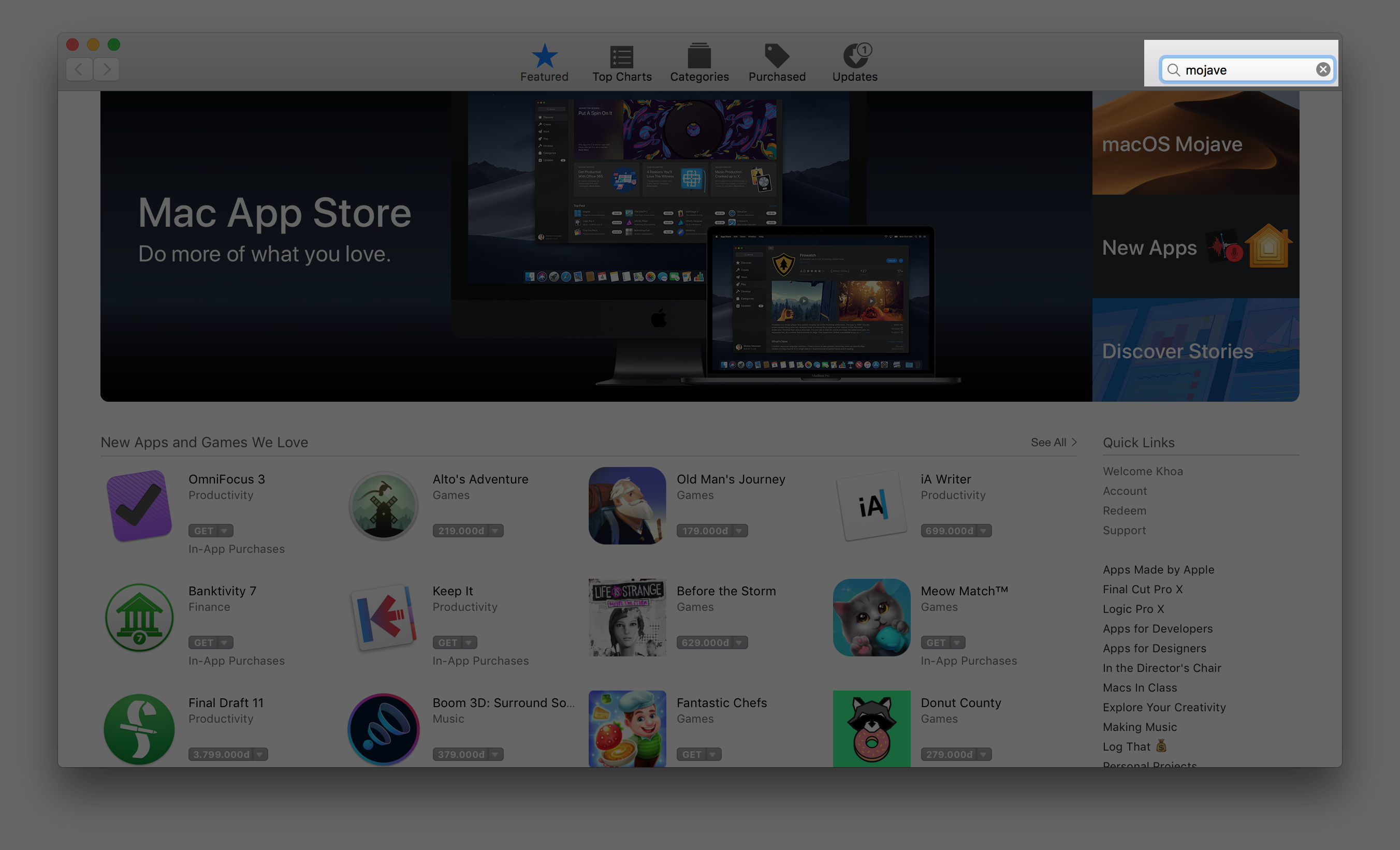Open Apps Made by Apple link
Viewport: 1400px width, 850px height.
[x=1158, y=569]
